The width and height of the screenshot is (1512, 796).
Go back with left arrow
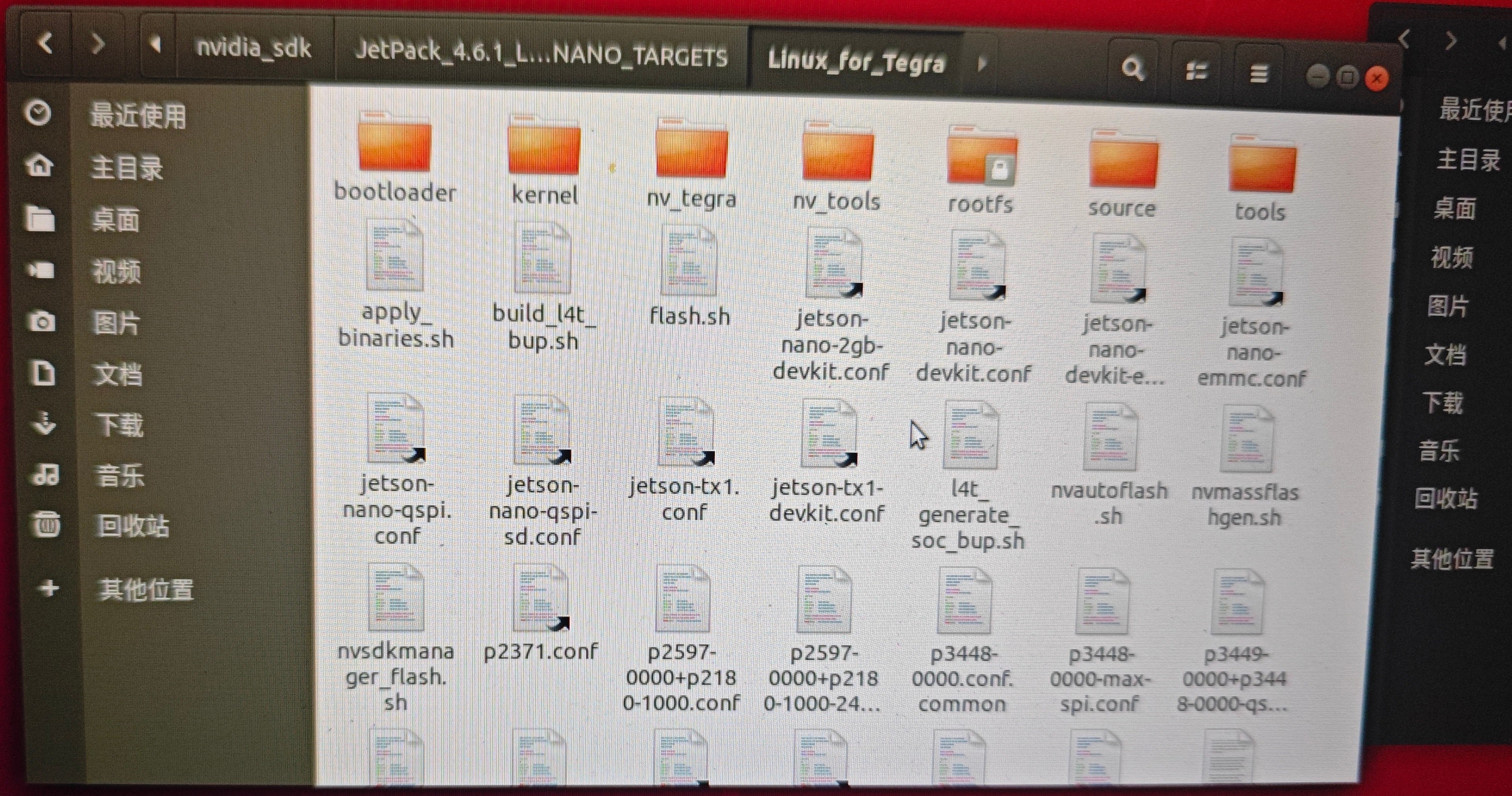(45, 43)
